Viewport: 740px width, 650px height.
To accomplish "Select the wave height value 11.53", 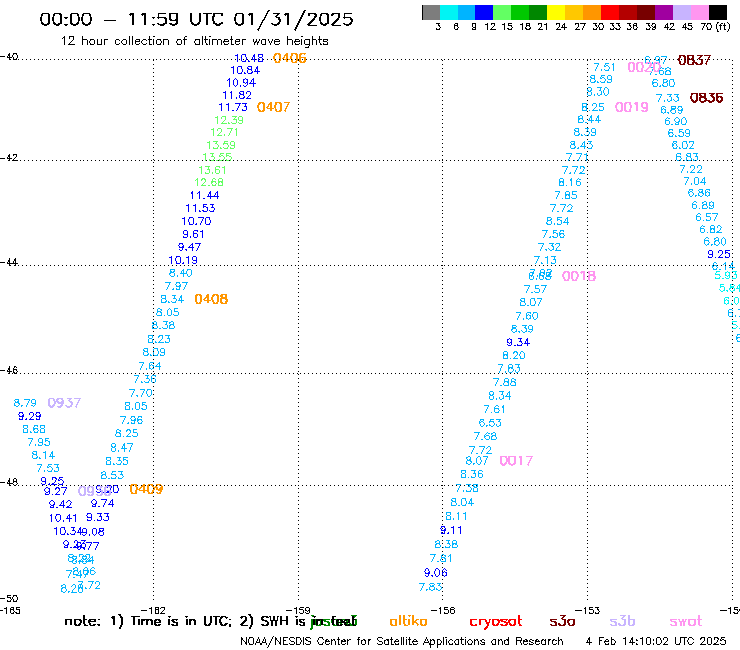I will coord(200,208).
